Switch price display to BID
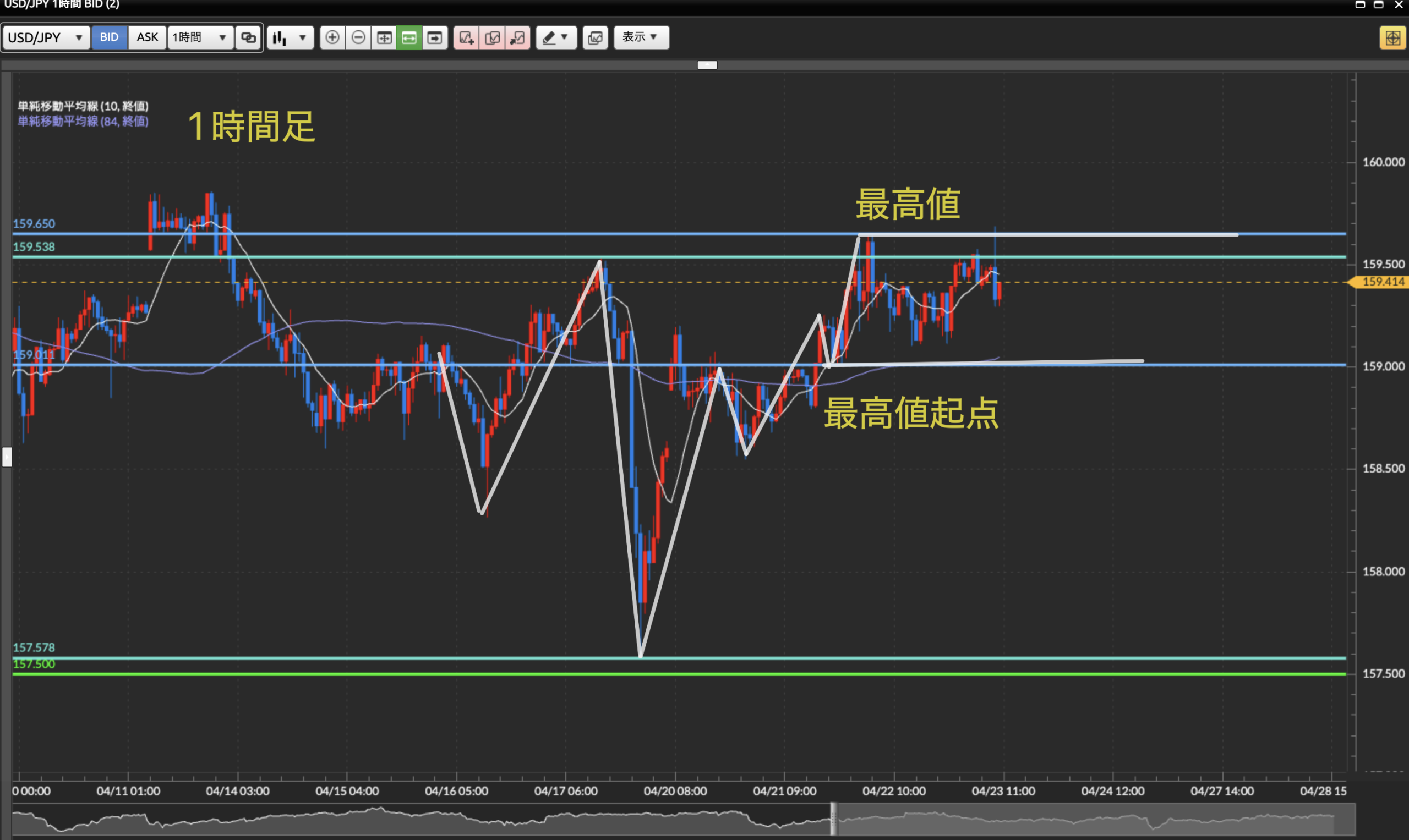 coord(109,37)
